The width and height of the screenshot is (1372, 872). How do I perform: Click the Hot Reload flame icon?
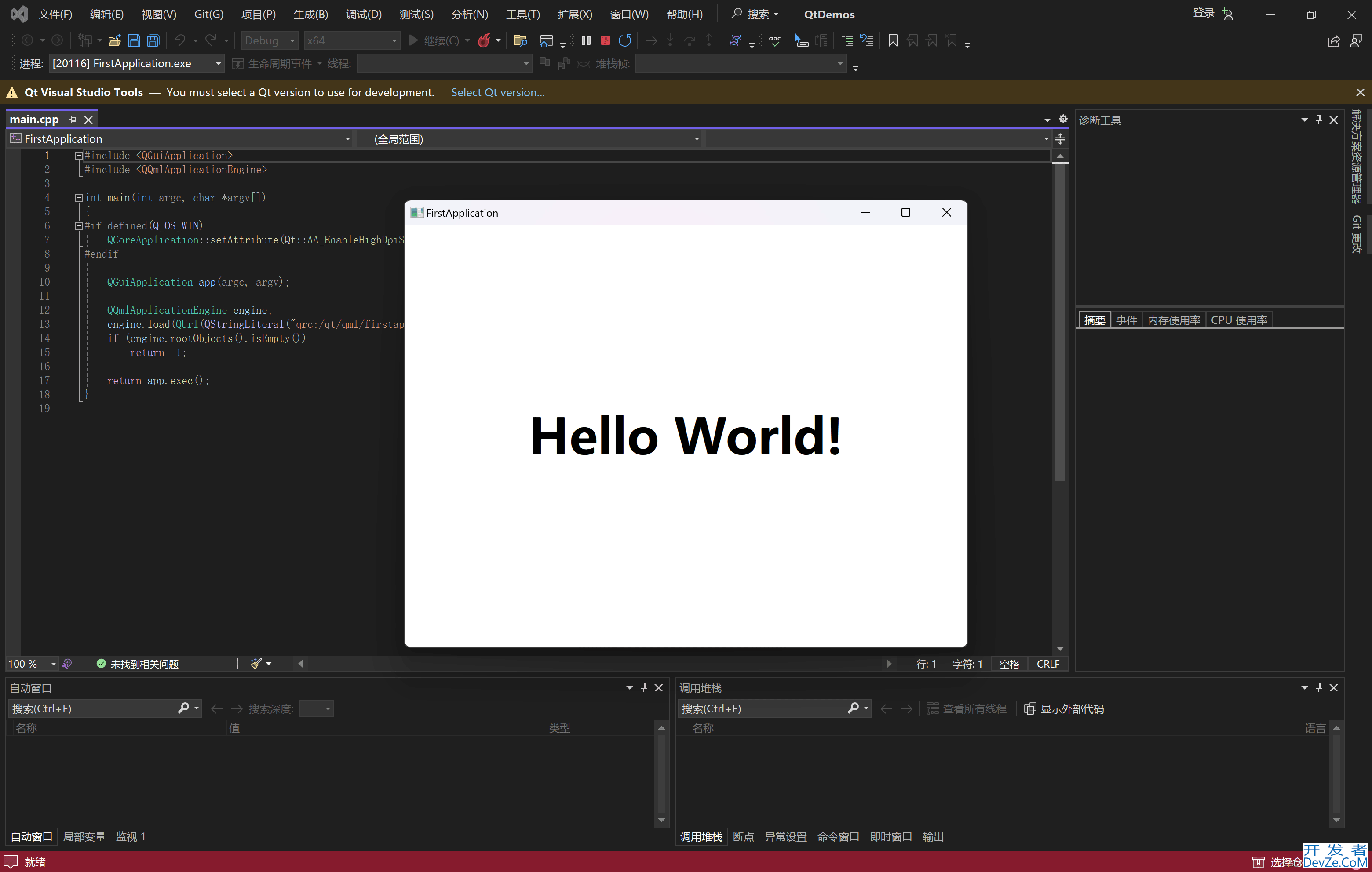pyautogui.click(x=484, y=40)
